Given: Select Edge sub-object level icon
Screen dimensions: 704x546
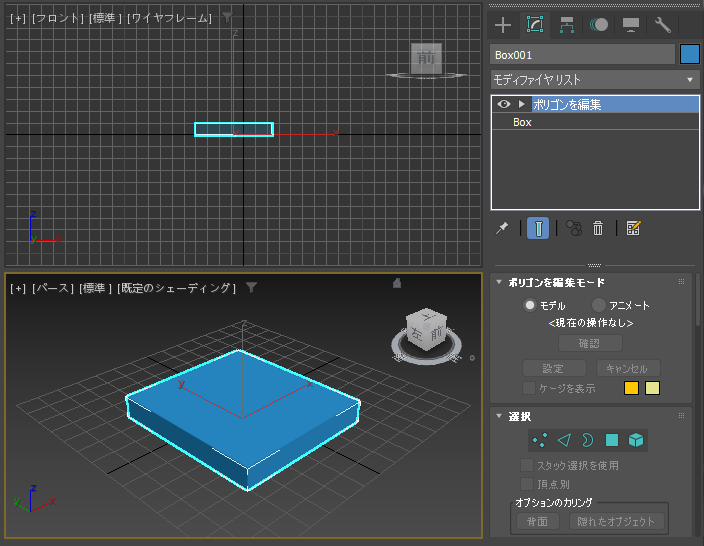Looking at the screenshot, I should tap(564, 440).
